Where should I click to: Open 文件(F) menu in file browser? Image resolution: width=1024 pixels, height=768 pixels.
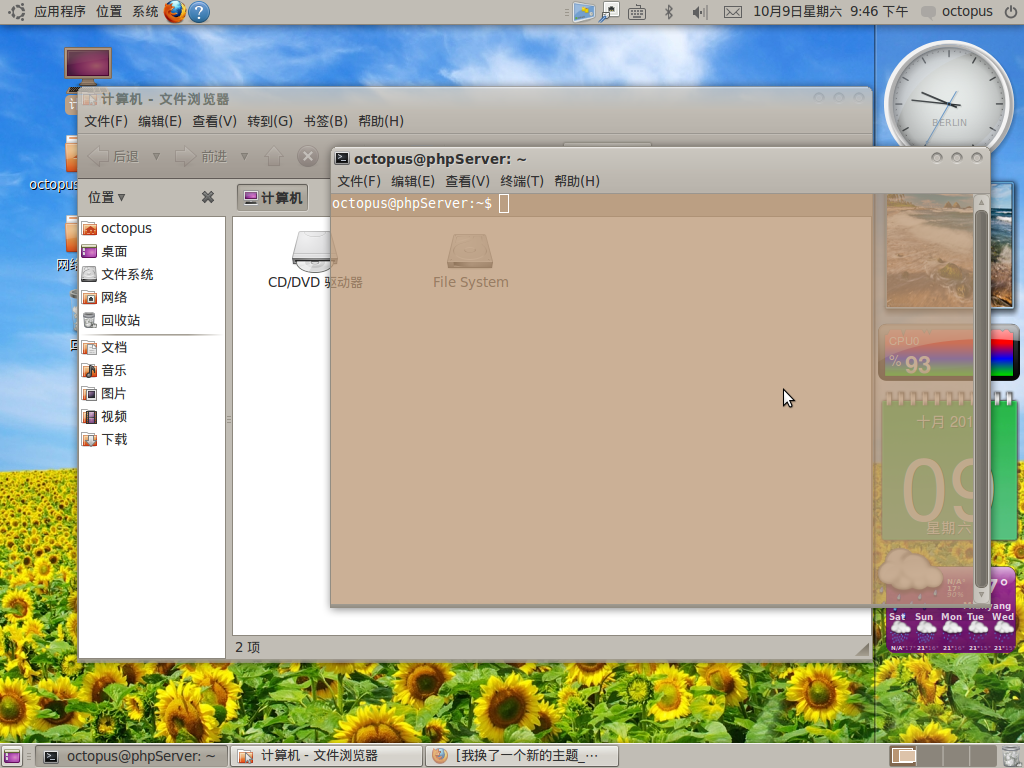tap(106, 121)
